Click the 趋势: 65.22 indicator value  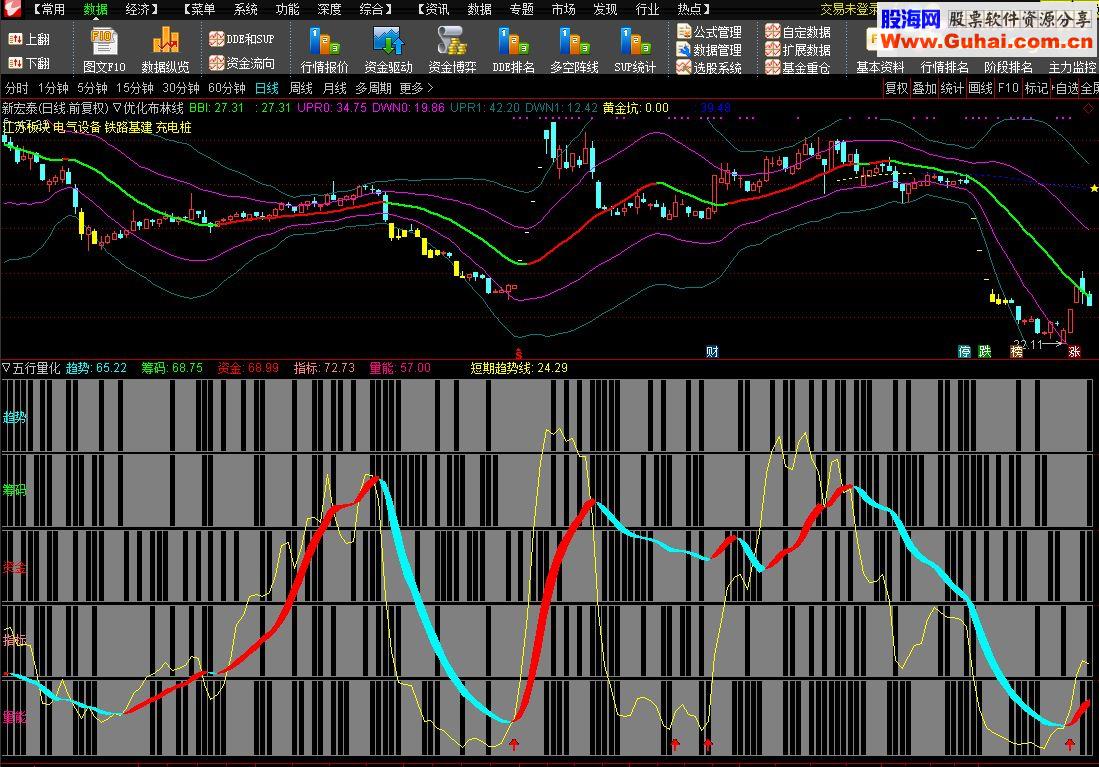[x=97, y=368]
